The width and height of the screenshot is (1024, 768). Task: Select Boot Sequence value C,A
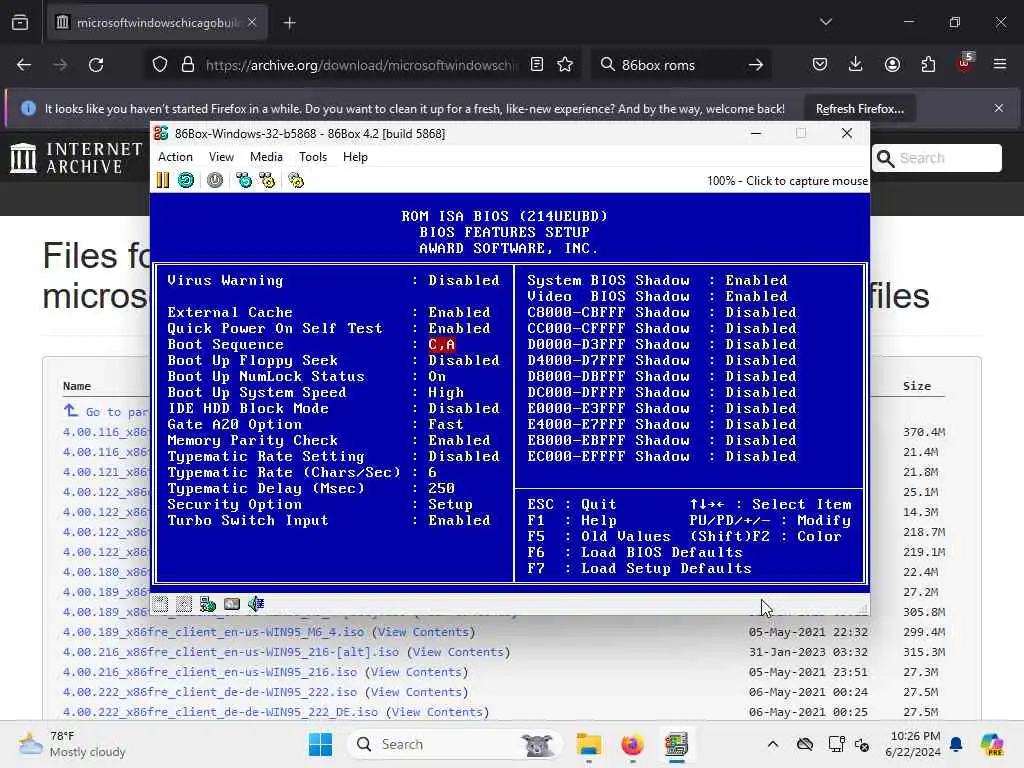click(441, 344)
